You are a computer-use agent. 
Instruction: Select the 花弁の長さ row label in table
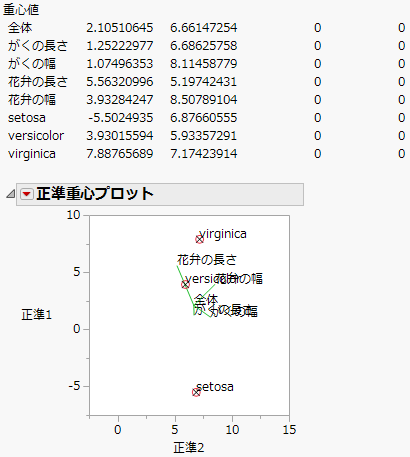pyautogui.click(x=38, y=82)
